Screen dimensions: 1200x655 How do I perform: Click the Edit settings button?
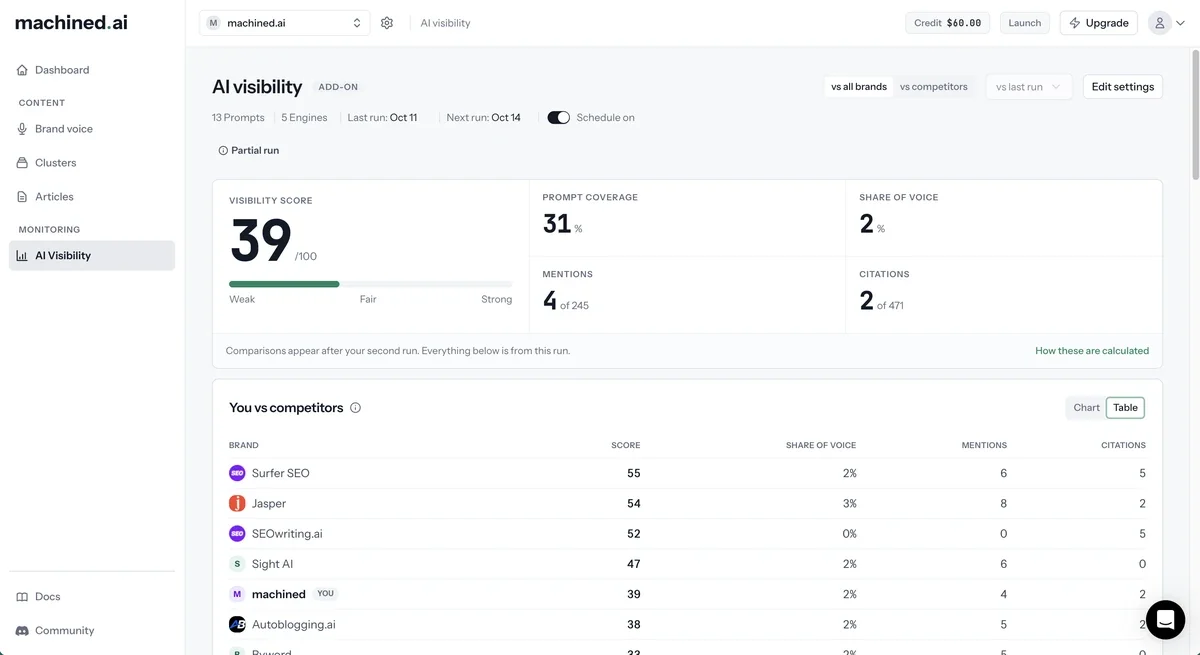pos(1122,87)
